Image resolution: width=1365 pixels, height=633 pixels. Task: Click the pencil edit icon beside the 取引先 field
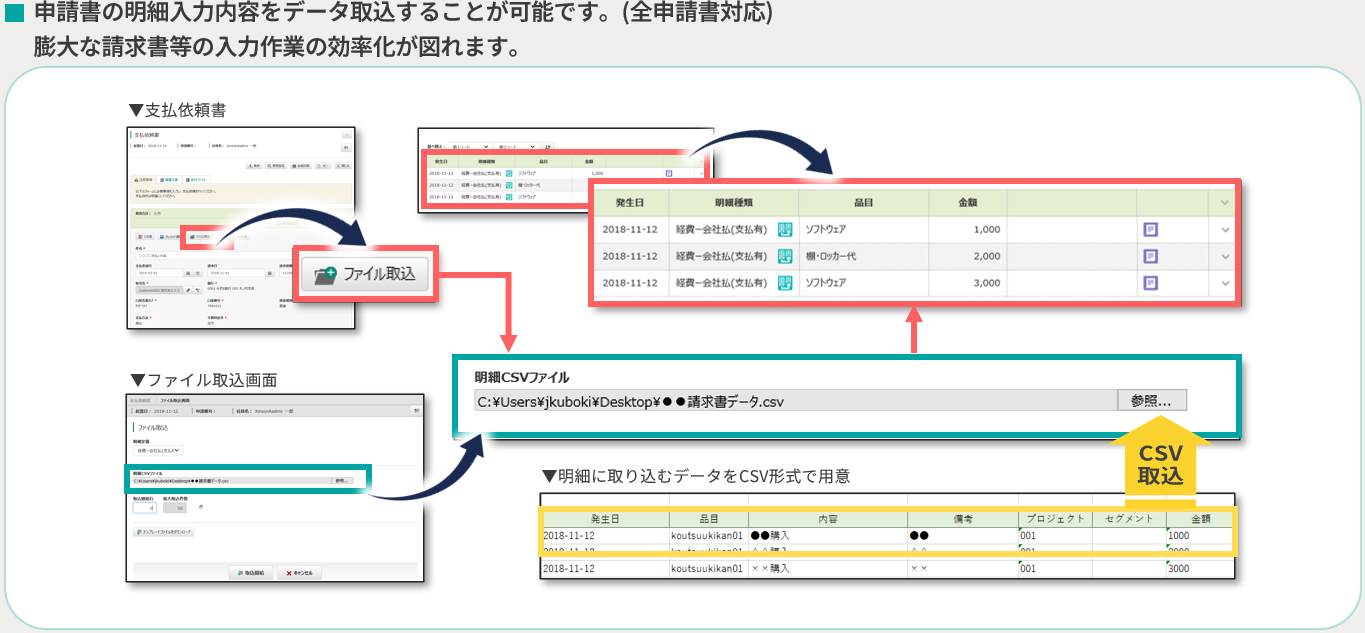[188, 290]
